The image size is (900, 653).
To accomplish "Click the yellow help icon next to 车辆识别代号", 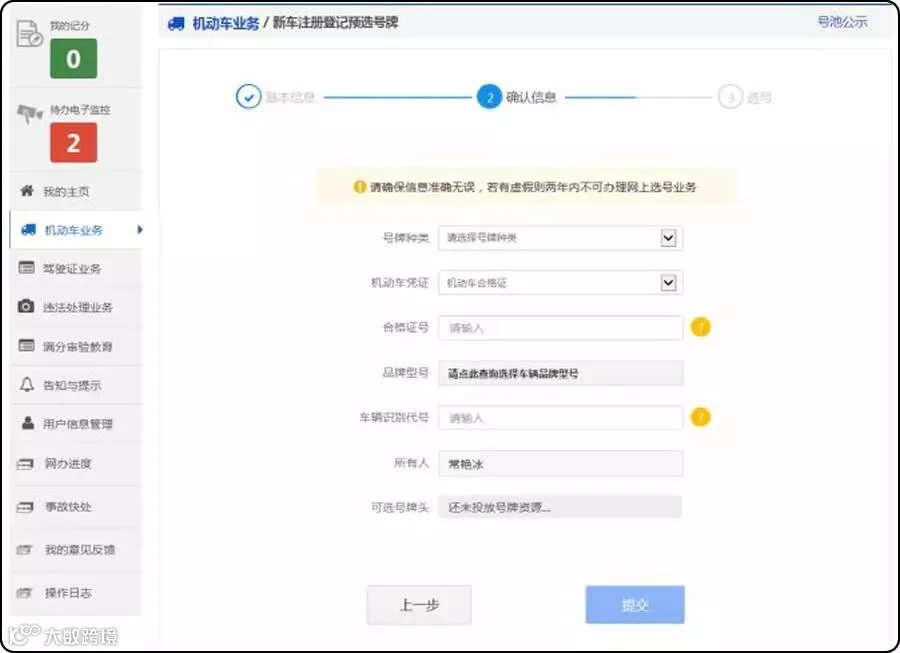I will coord(700,417).
